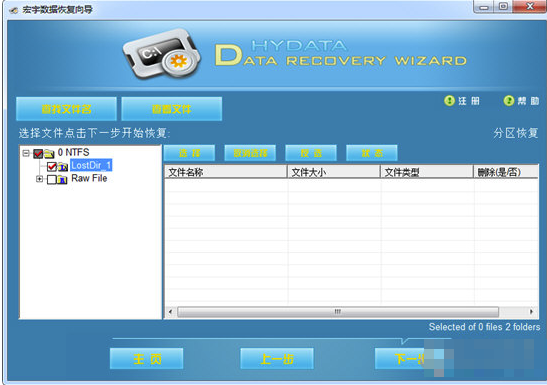Click the green 注册 register icon
Viewport: 547px width, 385px height.
click(449, 101)
